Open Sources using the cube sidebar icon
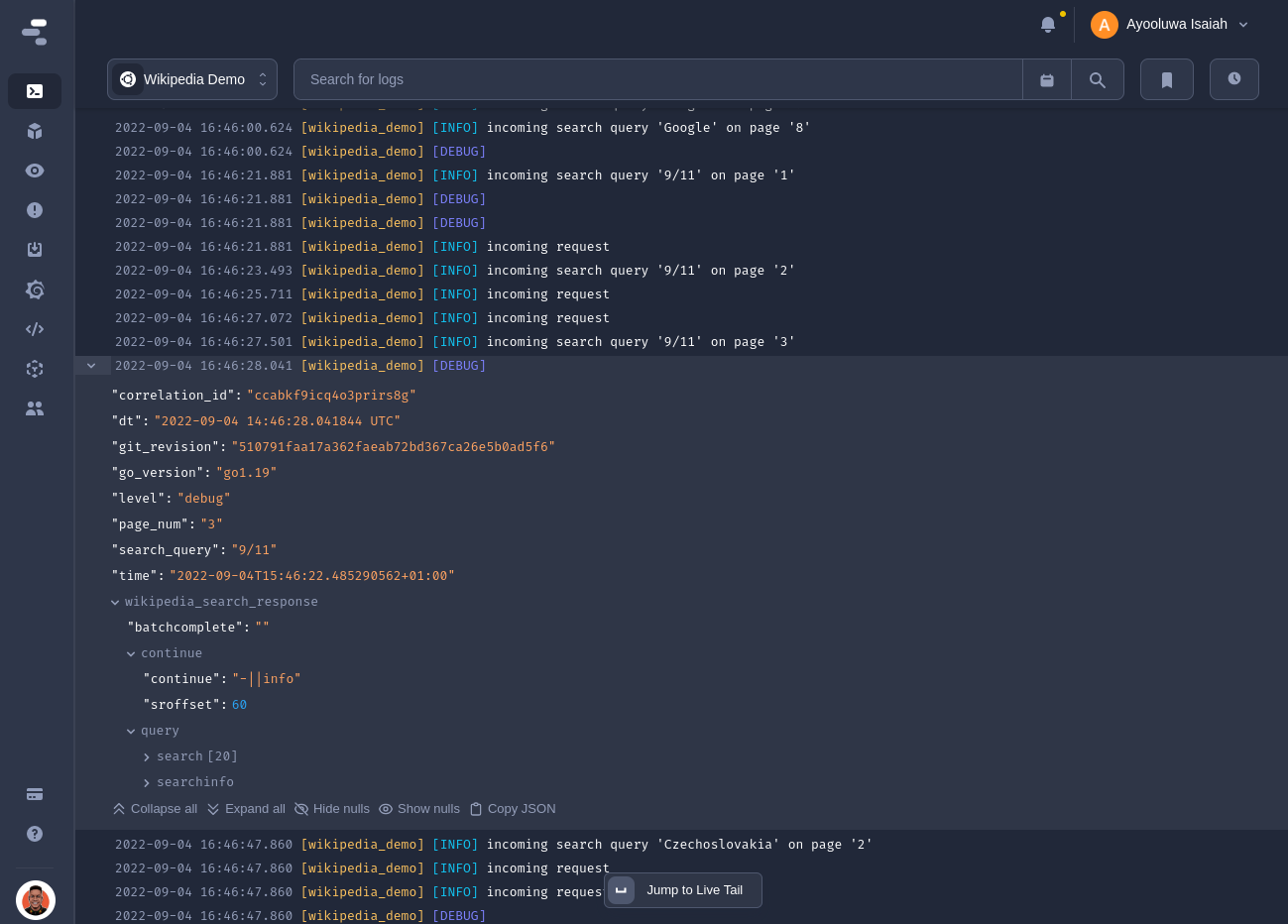1288x924 pixels. tap(35, 131)
